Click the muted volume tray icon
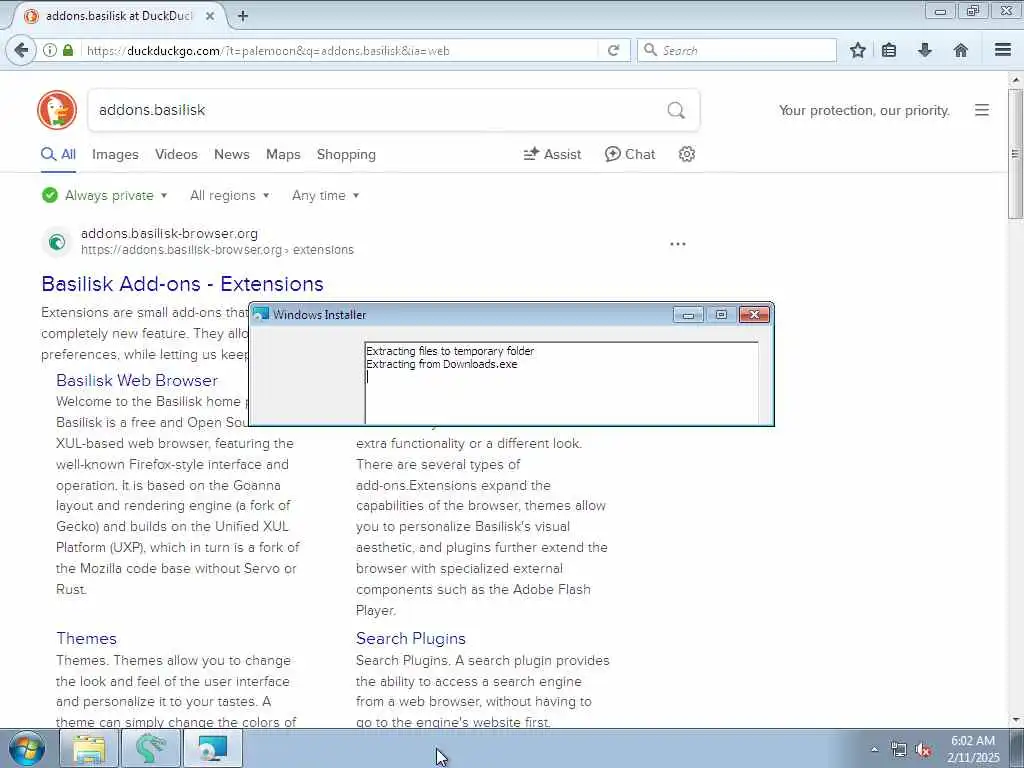Image resolution: width=1024 pixels, height=768 pixels. 923,750
